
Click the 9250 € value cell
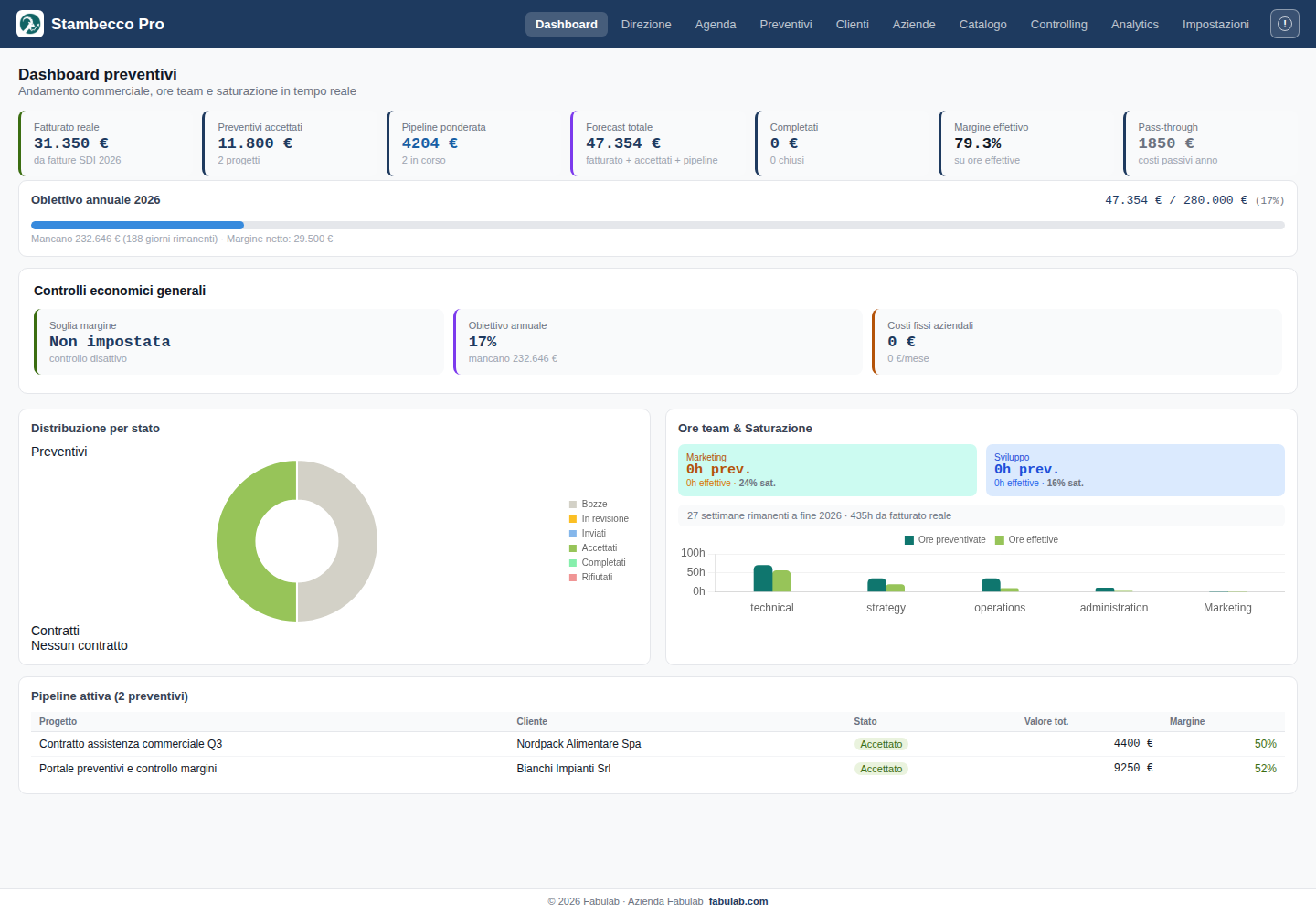pos(1133,769)
